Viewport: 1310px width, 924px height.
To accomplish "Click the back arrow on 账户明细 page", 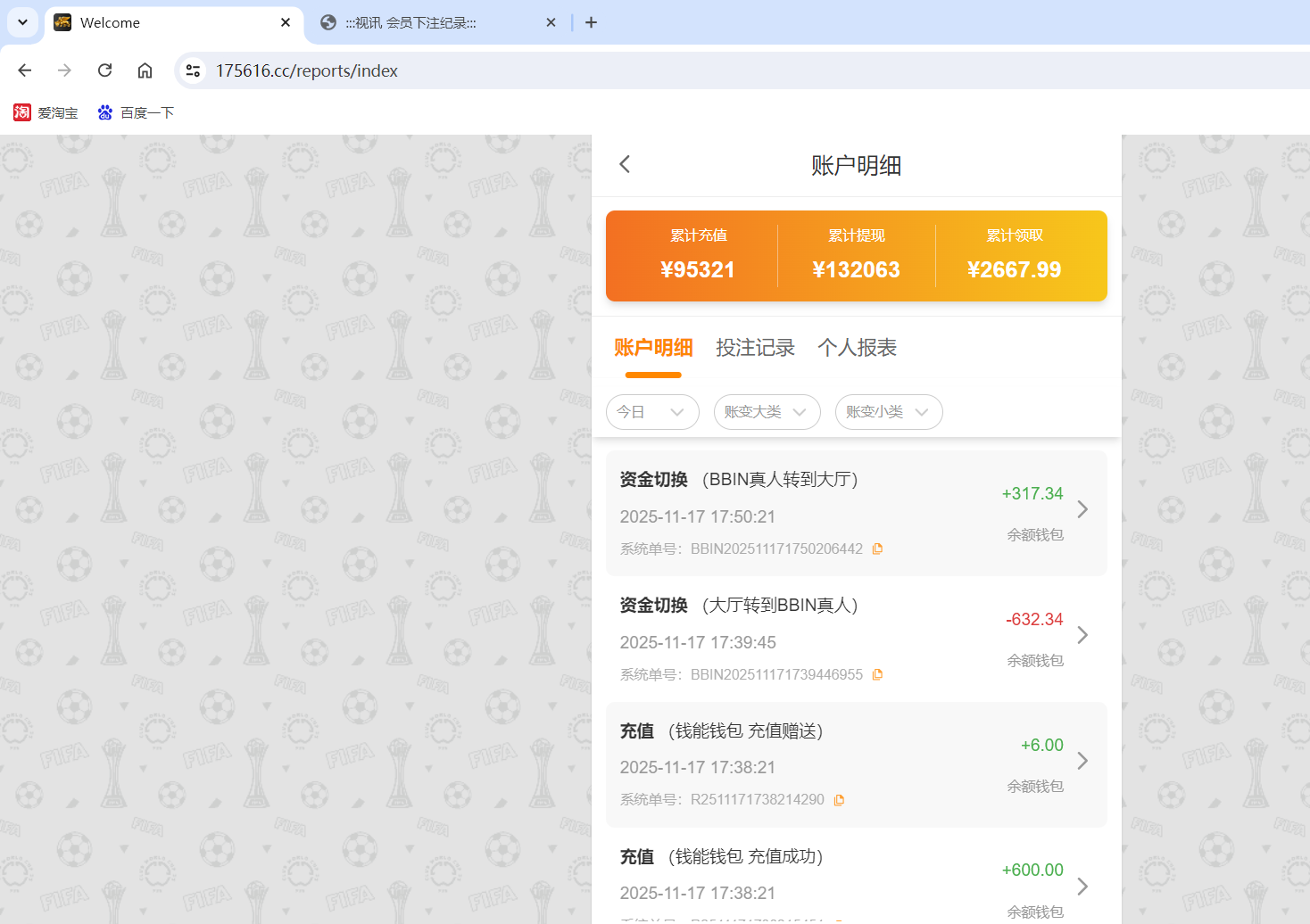I will (624, 164).
